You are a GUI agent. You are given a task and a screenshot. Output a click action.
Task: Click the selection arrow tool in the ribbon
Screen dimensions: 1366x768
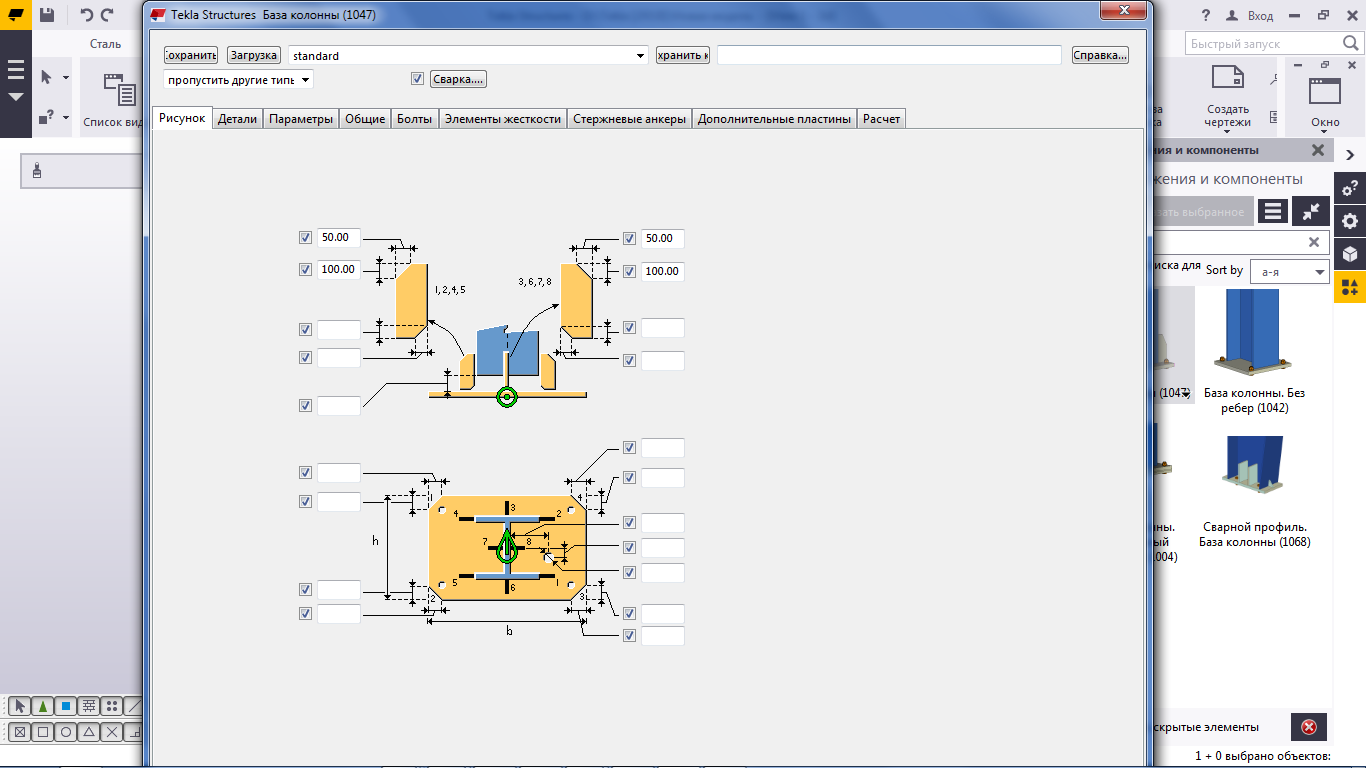coord(46,77)
